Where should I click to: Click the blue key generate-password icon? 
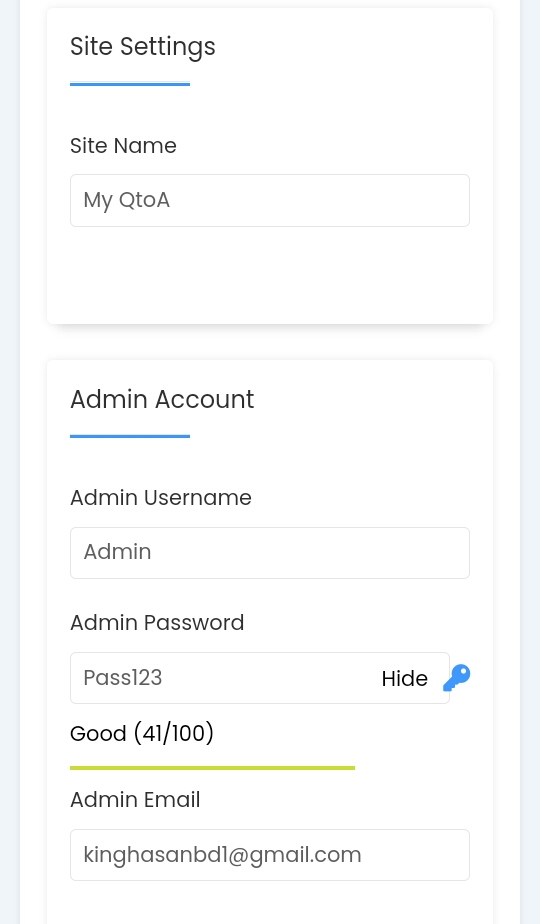click(x=457, y=678)
